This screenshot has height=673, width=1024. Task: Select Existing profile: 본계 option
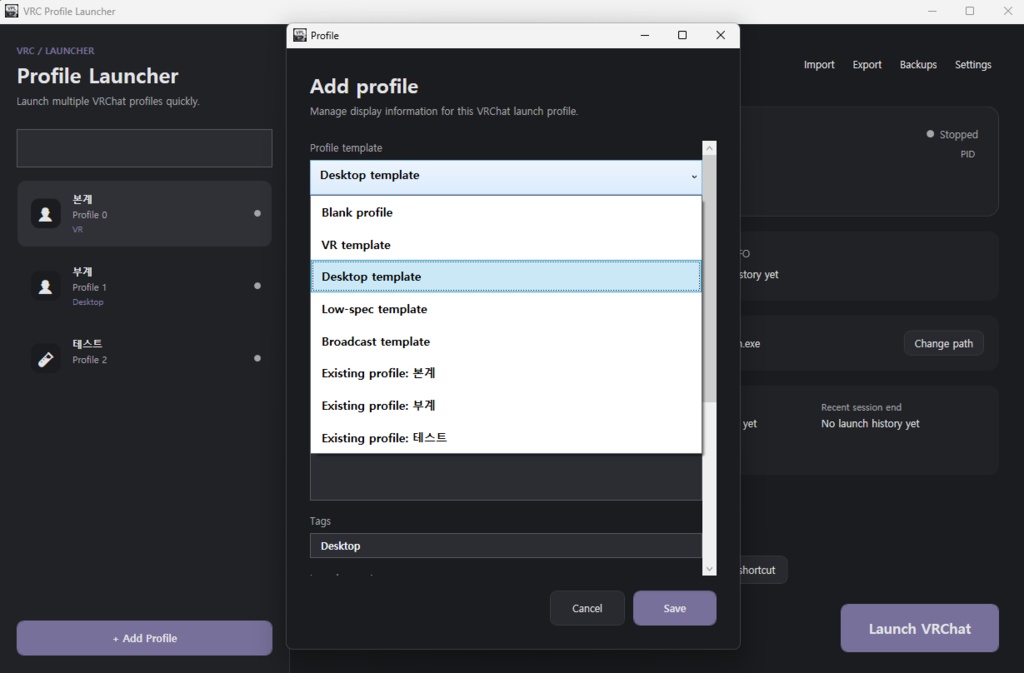click(505, 373)
